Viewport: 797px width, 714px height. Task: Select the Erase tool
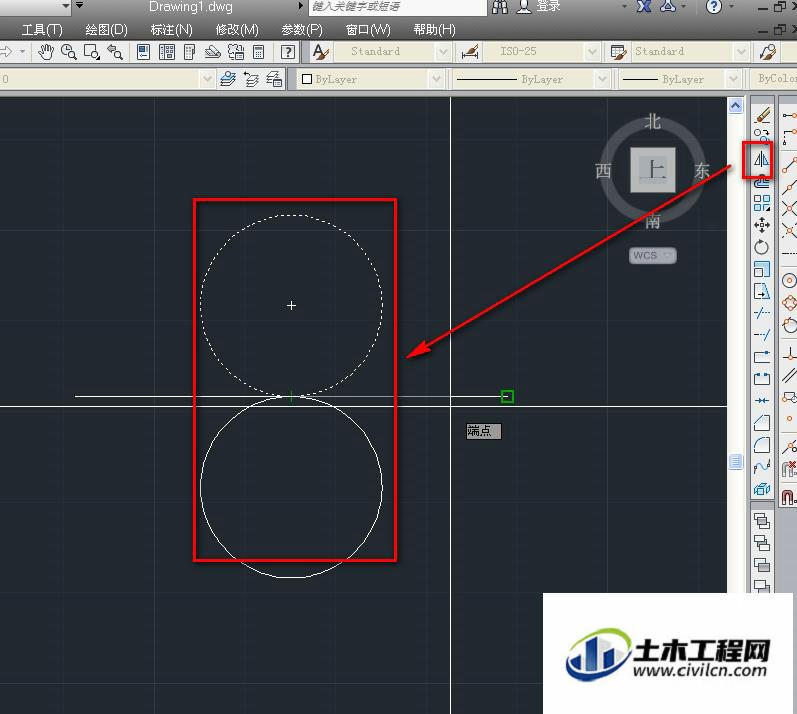coord(762,115)
